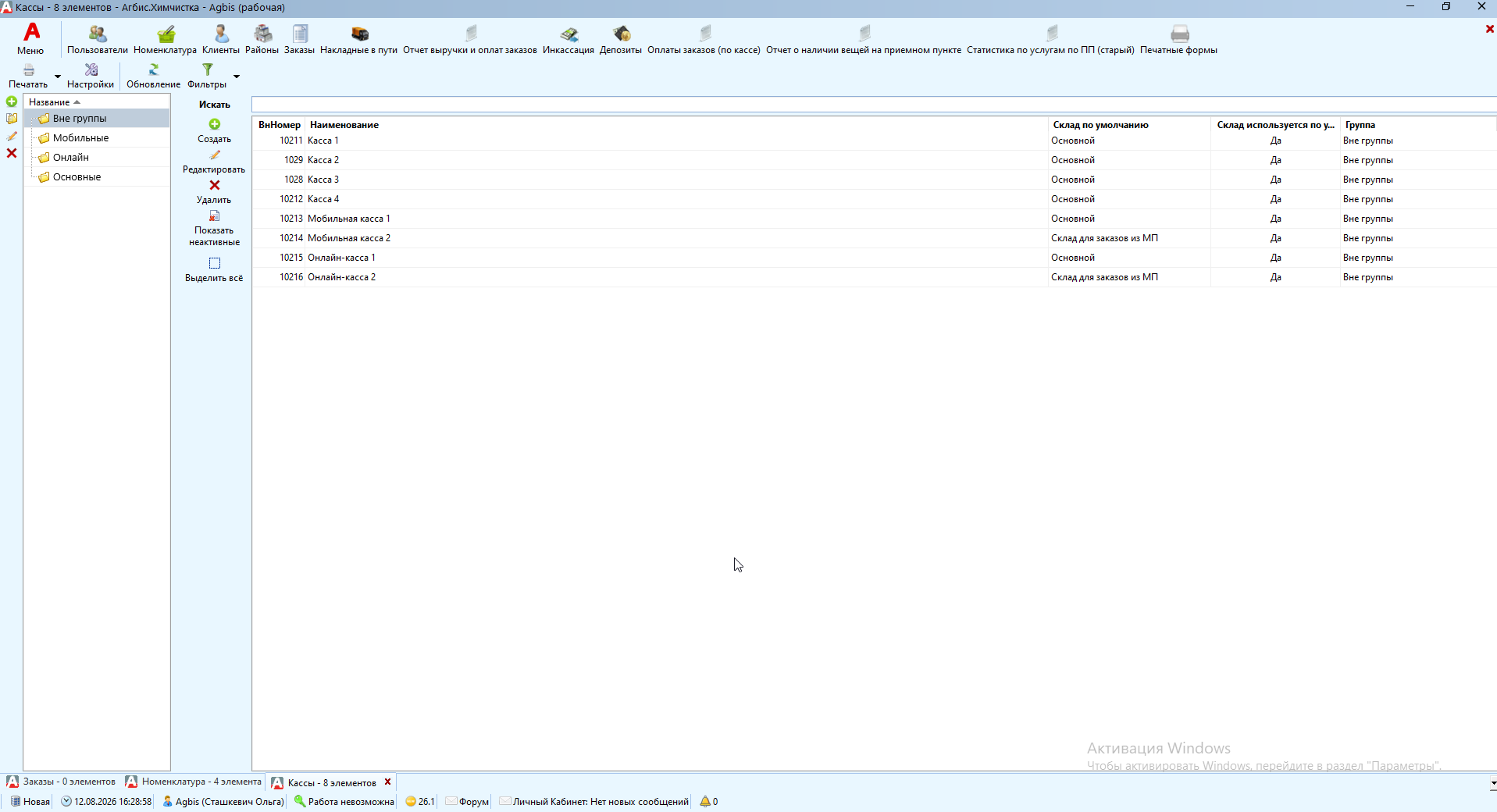This screenshot has width=1497, height=812.
Task: Select the Касса 3 row
Action: [x=874, y=180]
